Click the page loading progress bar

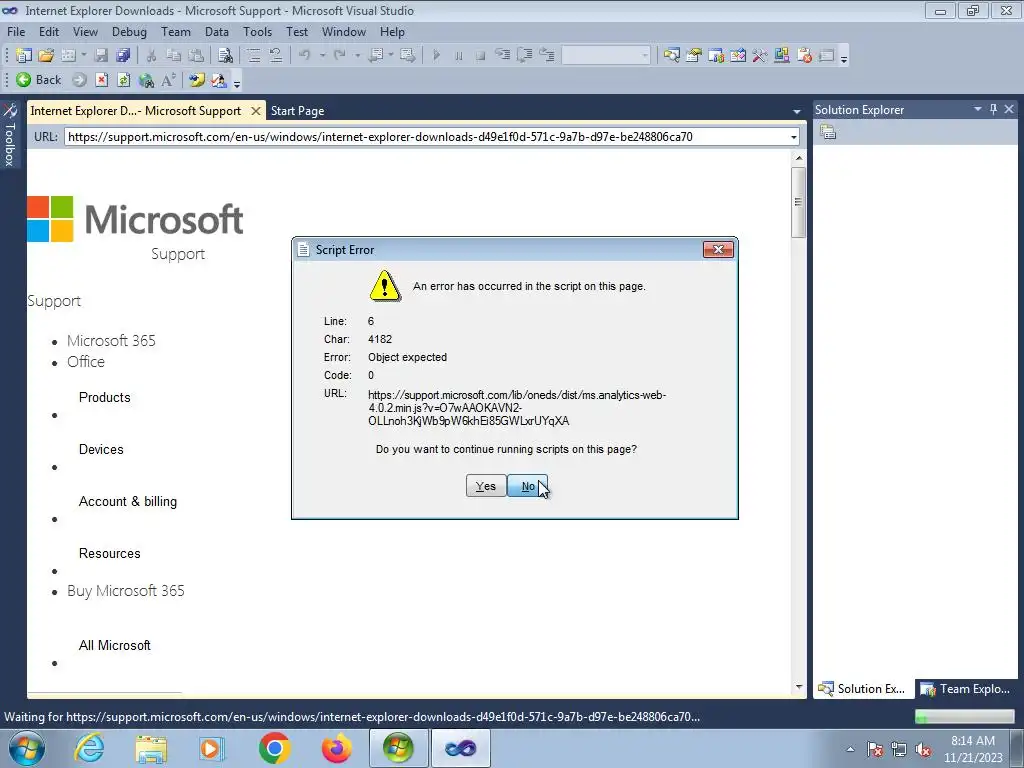click(x=965, y=717)
